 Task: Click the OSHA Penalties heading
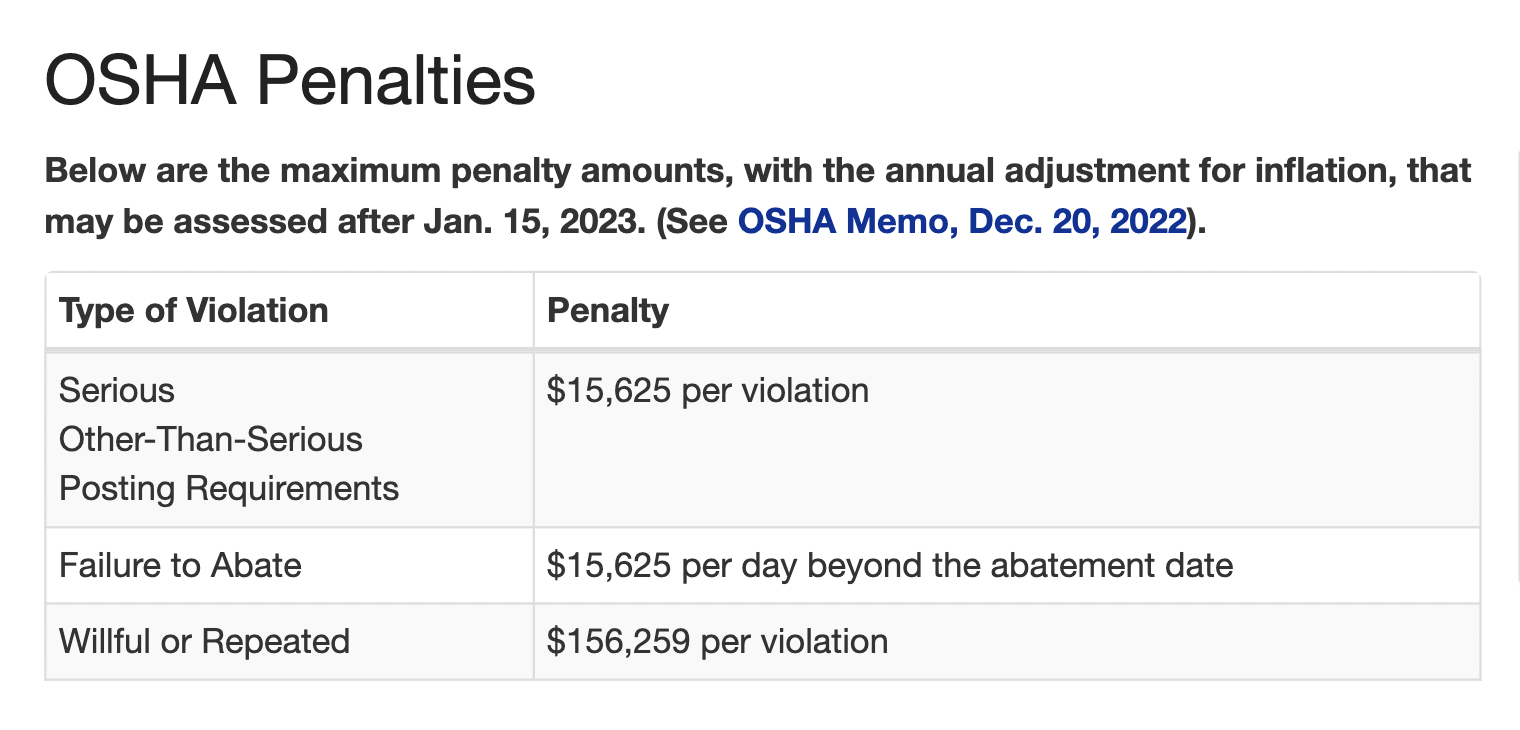(x=291, y=82)
